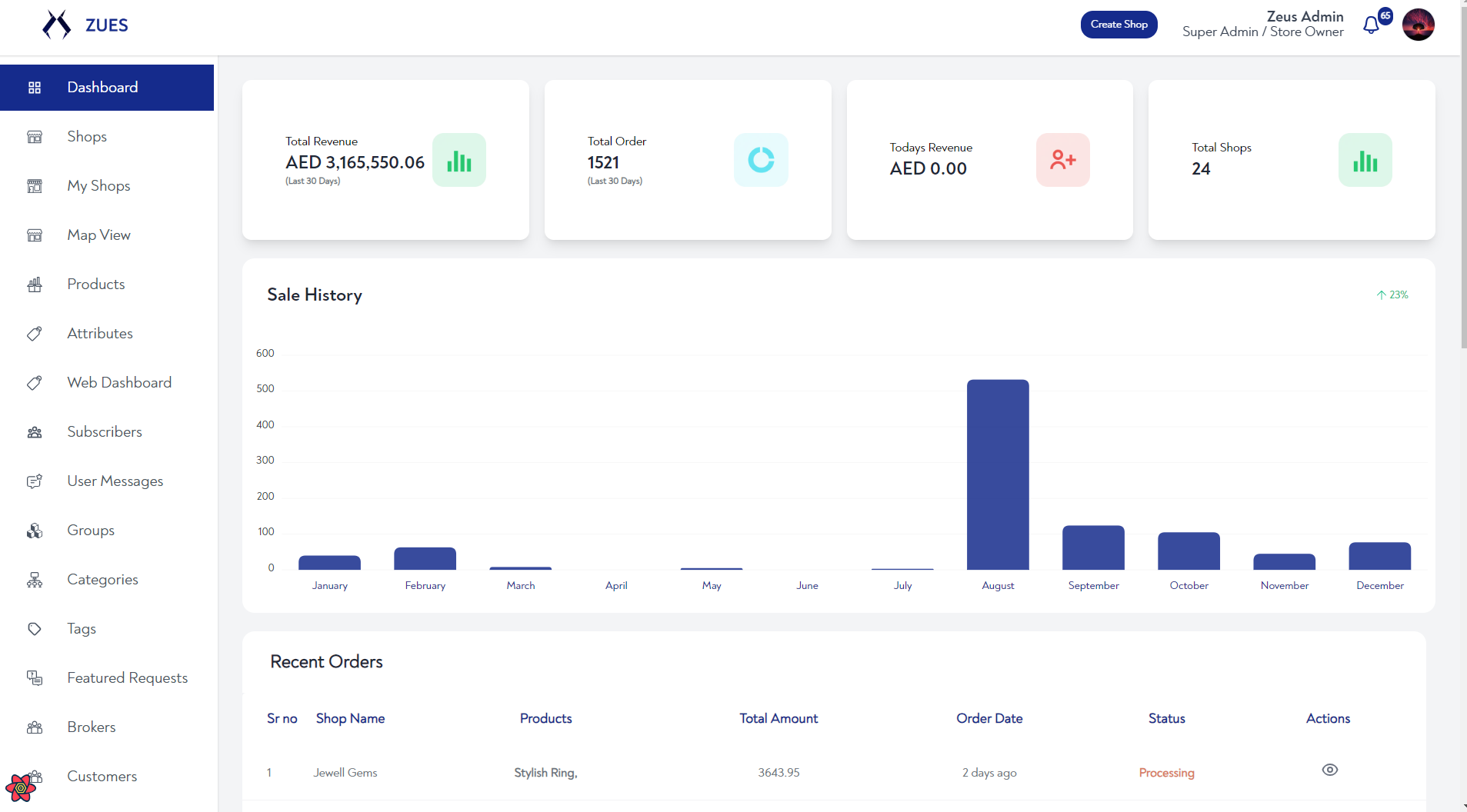Open the Attributes menu item
Image resolution: width=1467 pixels, height=812 pixels.
point(107,334)
